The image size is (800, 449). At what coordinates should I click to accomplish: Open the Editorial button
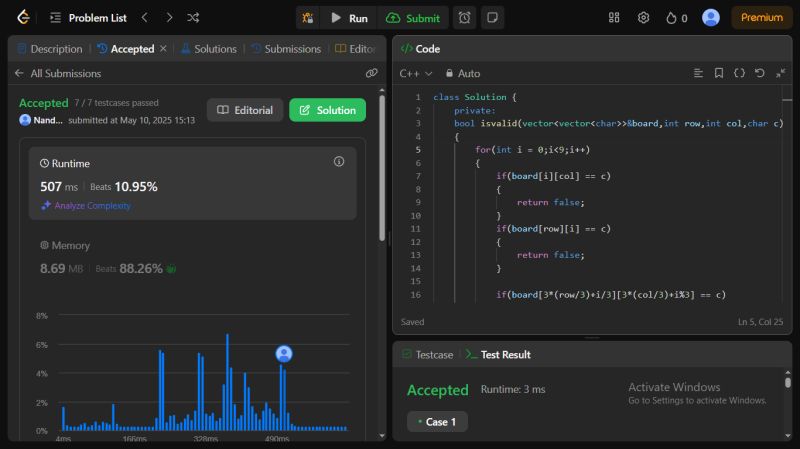pos(245,110)
